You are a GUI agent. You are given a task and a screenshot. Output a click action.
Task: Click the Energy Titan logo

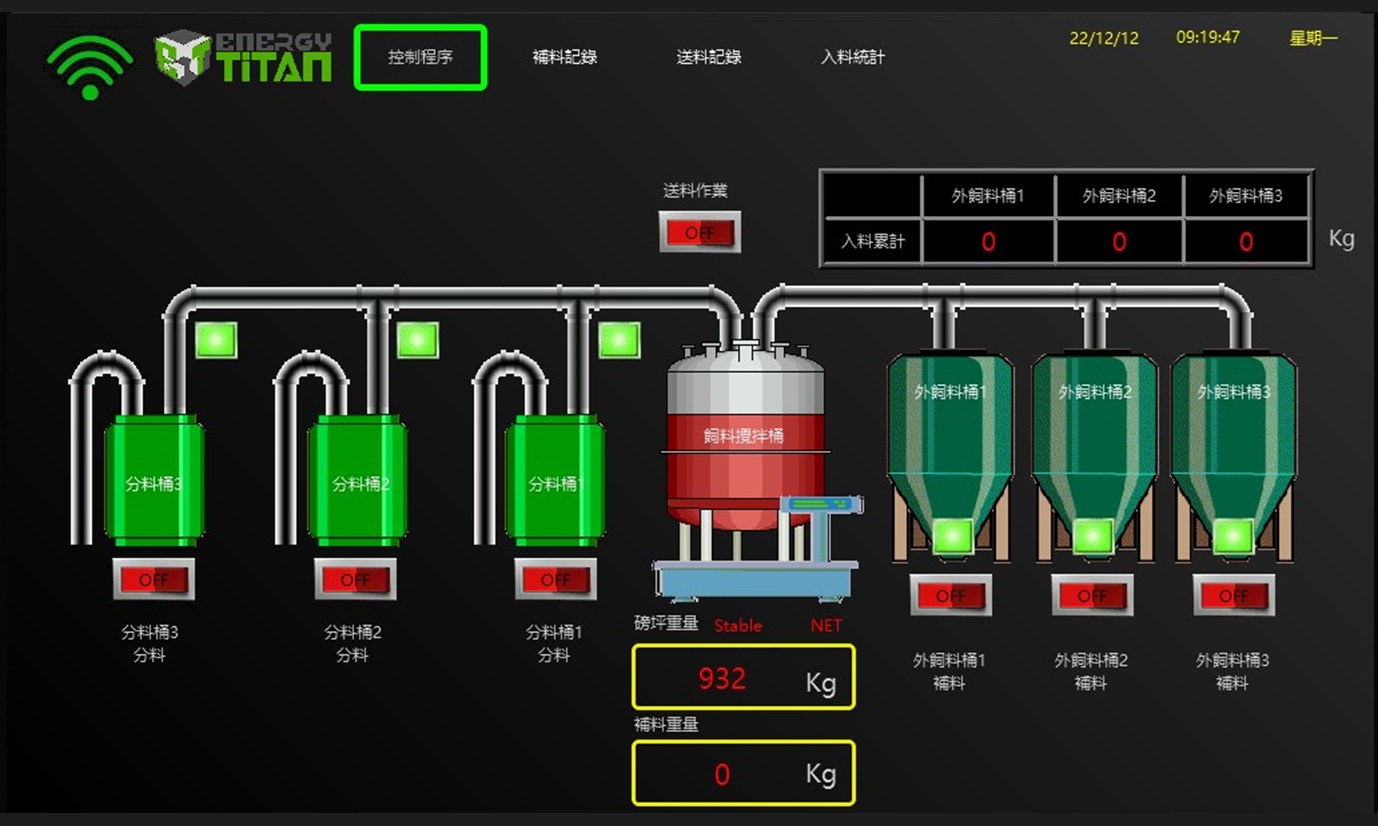coord(243,58)
